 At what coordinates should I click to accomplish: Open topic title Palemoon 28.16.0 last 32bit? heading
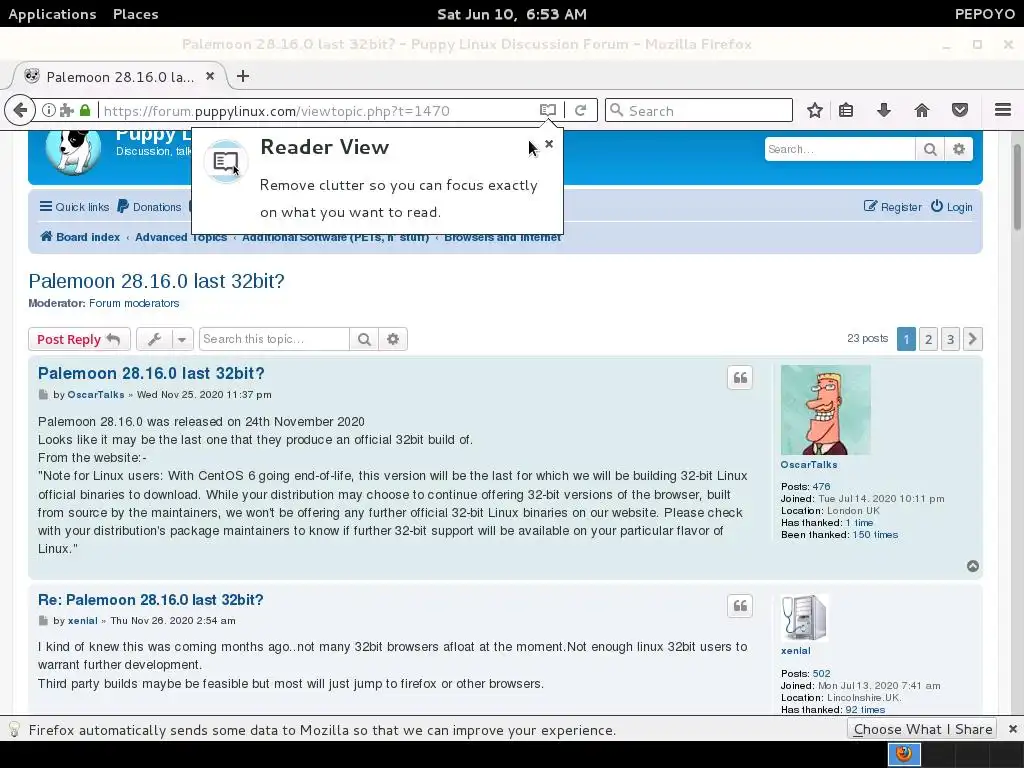(157, 281)
